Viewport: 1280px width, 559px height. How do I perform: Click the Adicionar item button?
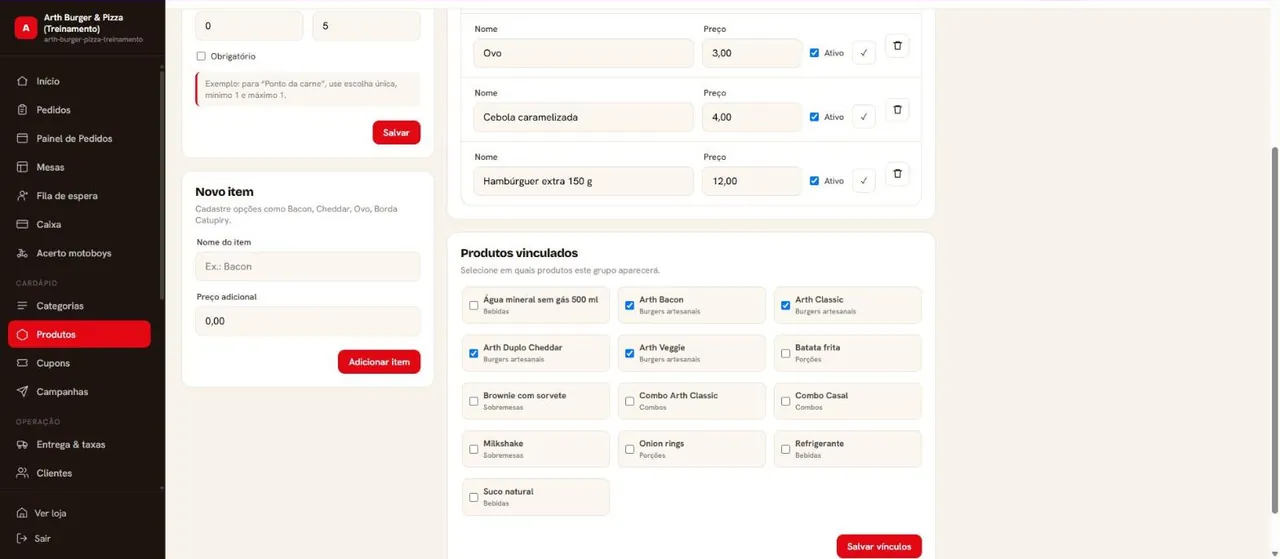pos(379,362)
